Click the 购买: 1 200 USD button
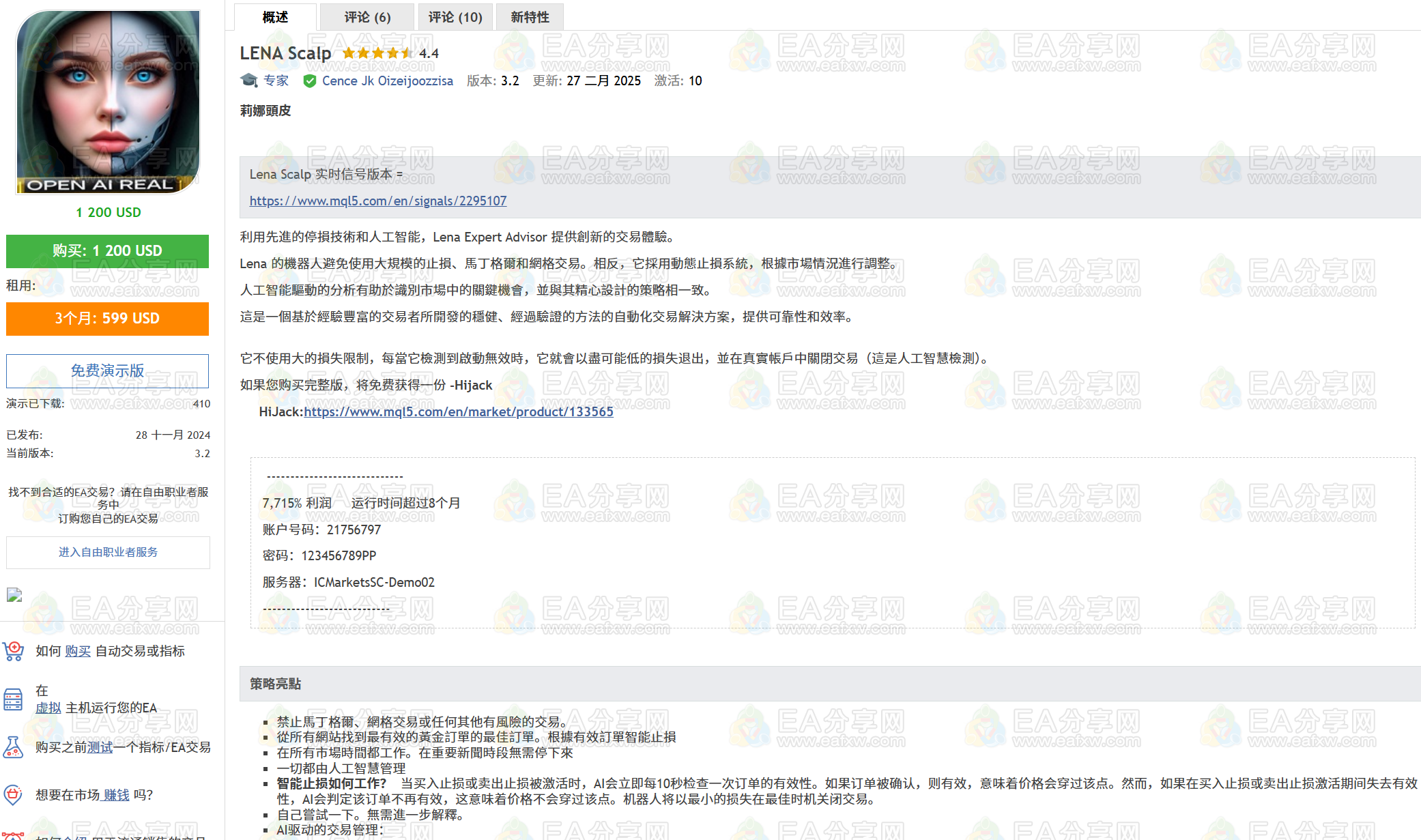Viewport: 1421px width, 840px height. pyautogui.click(x=107, y=251)
